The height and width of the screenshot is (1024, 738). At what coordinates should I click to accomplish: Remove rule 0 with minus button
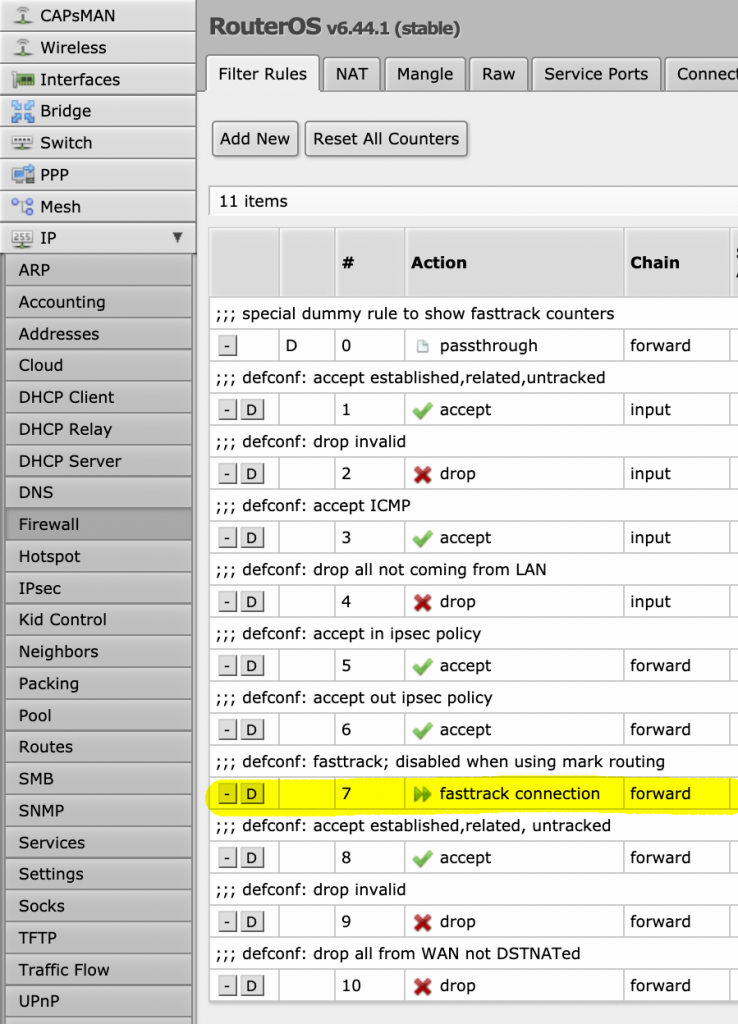(227, 346)
